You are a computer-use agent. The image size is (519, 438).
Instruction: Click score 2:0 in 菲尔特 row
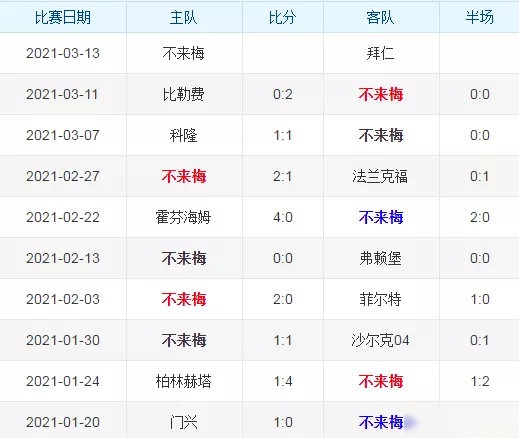[x=283, y=299]
